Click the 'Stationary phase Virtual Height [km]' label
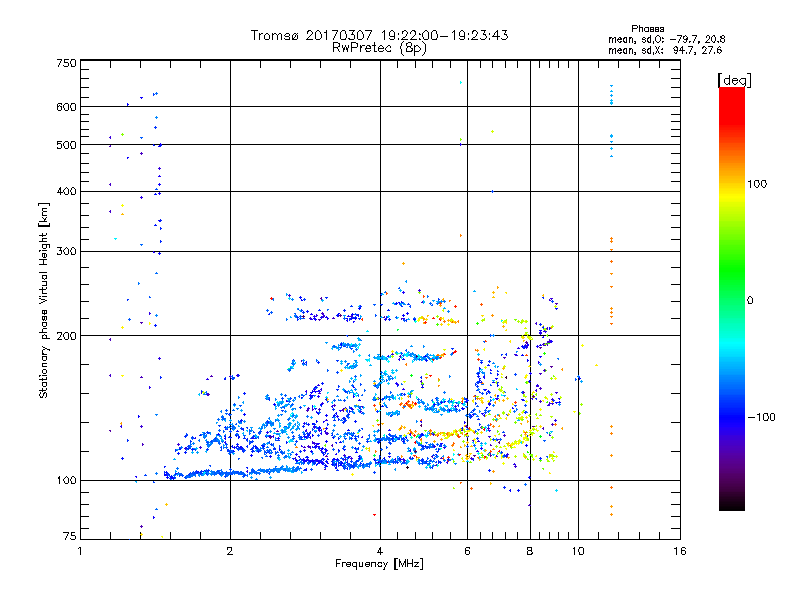The width and height of the screenshot is (800, 600). click(44, 301)
